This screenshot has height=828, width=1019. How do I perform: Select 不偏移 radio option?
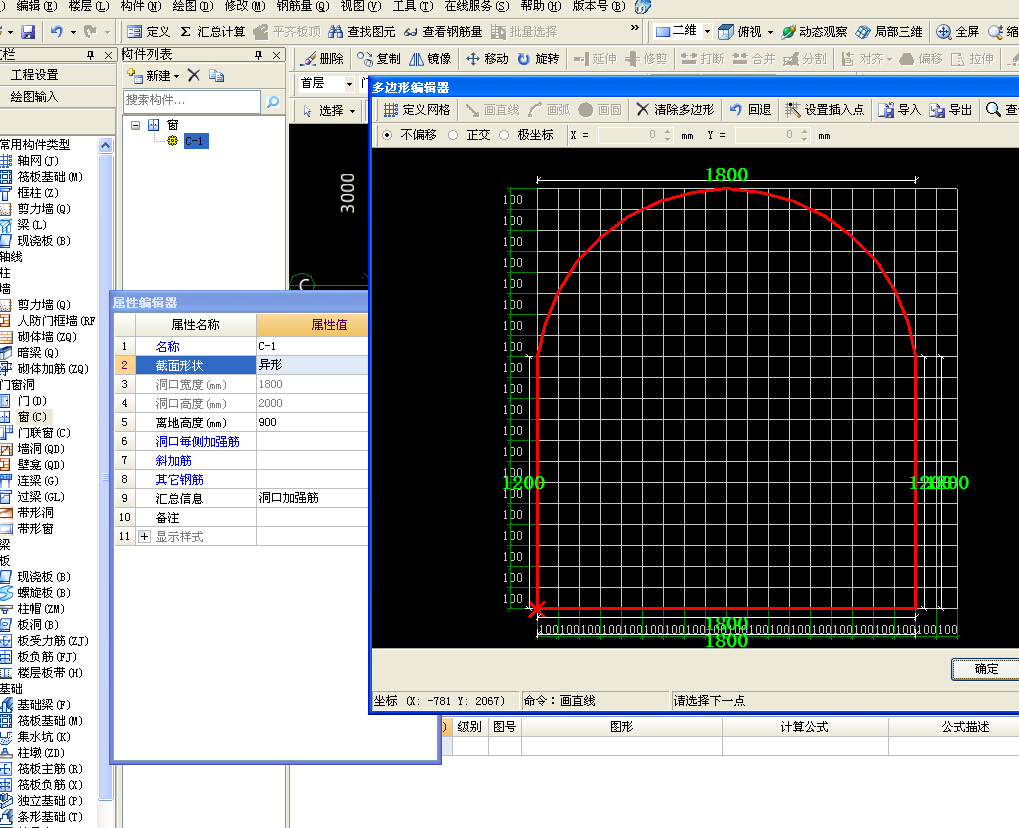tap(387, 135)
